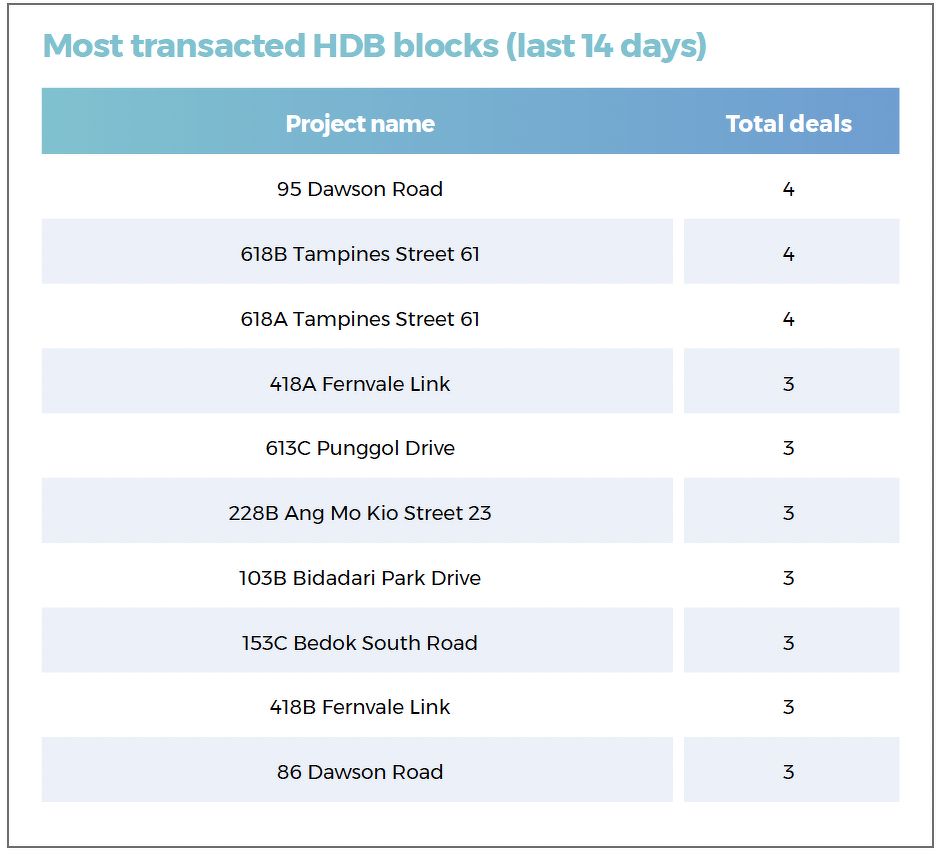
Task: Open '618B Tampines Street 61' entry
Action: (360, 254)
